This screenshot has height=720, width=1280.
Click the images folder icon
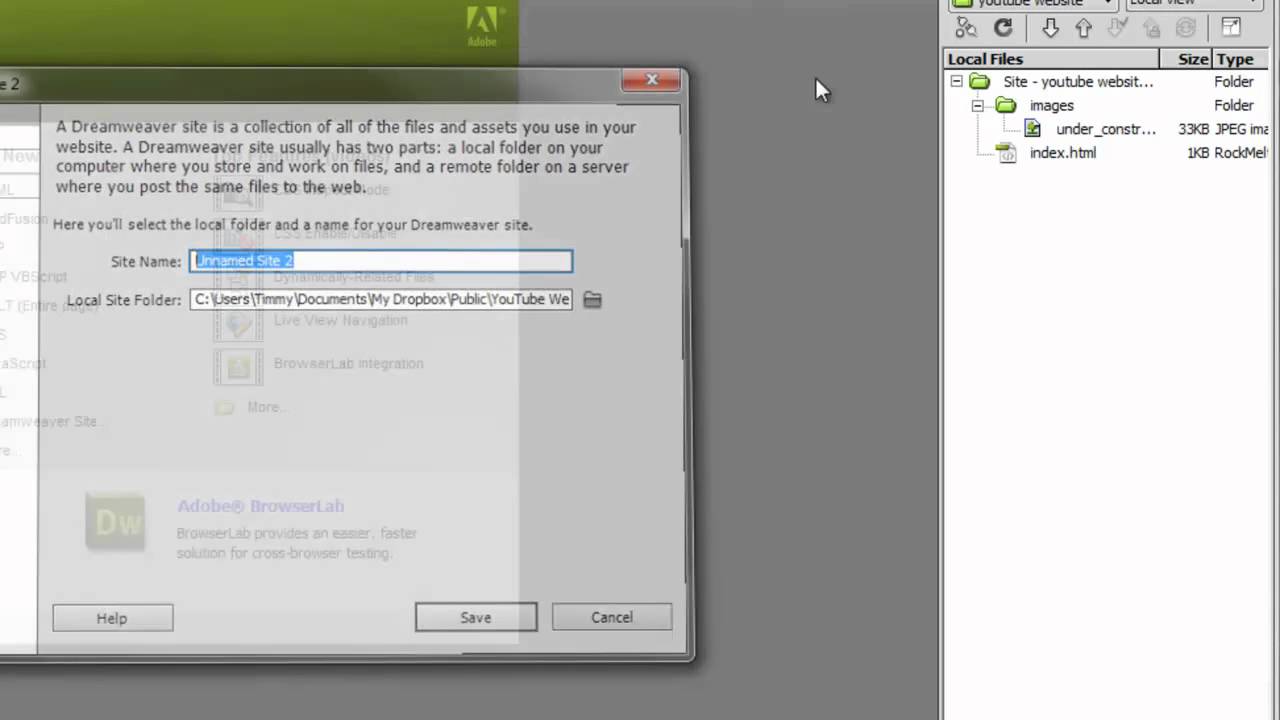coord(1006,105)
